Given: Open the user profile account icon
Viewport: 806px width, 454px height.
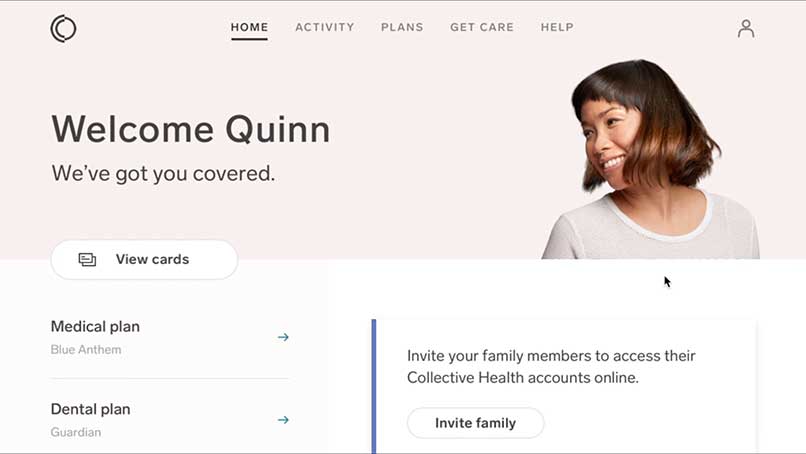Looking at the screenshot, I should coord(745,28).
